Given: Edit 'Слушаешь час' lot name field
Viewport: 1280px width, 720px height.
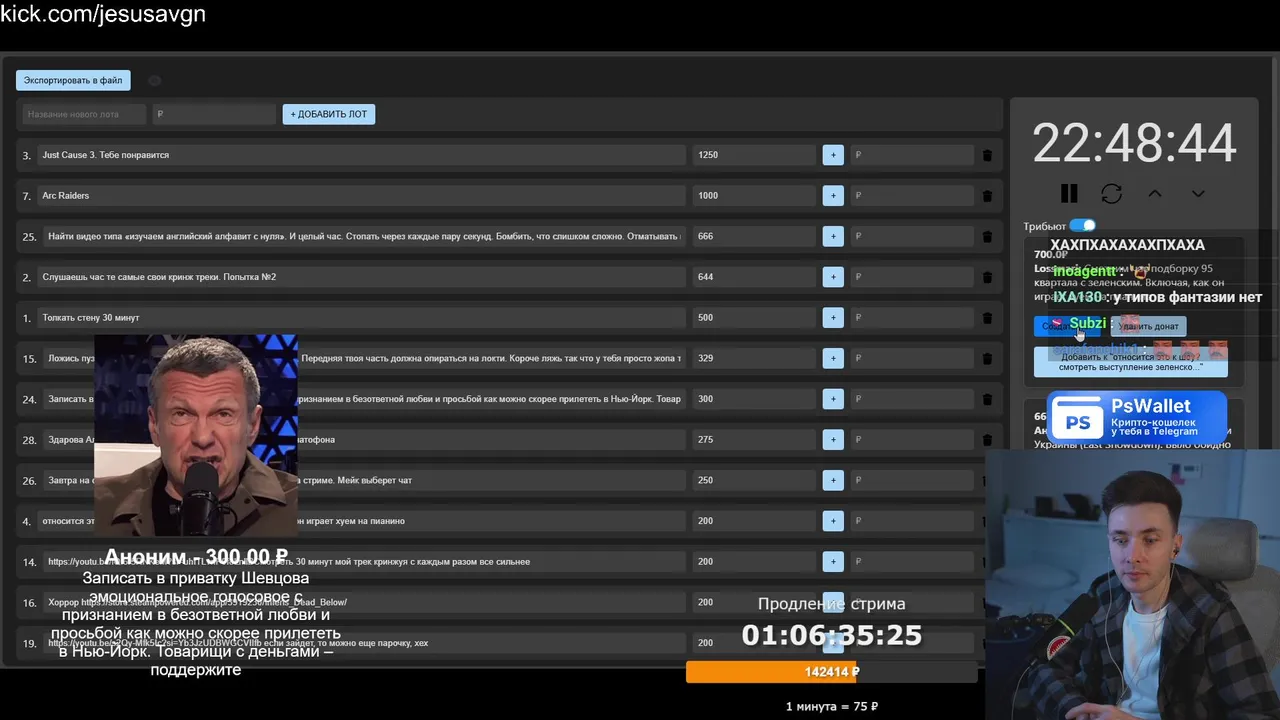Looking at the screenshot, I should click(361, 277).
